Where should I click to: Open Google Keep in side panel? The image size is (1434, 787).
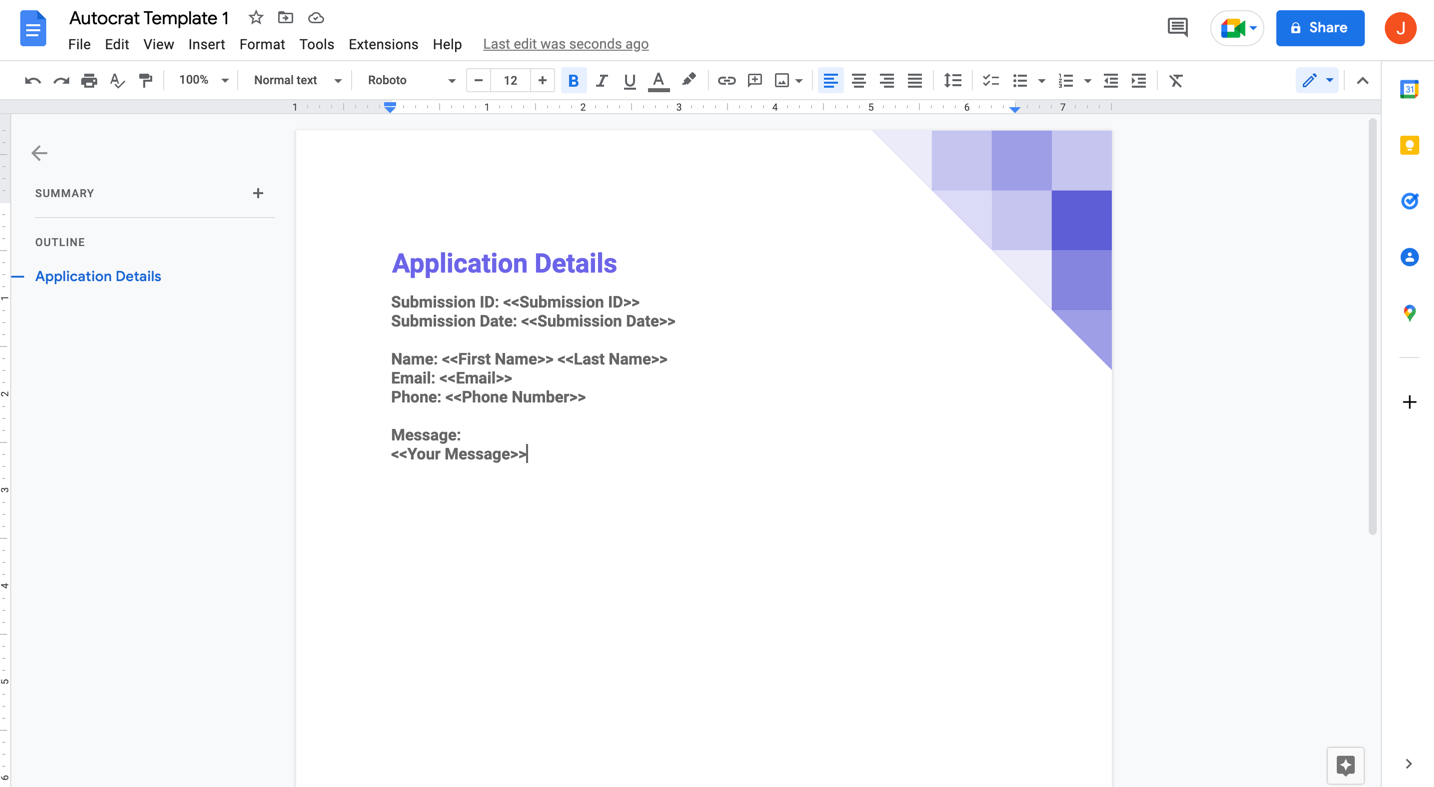1409,146
